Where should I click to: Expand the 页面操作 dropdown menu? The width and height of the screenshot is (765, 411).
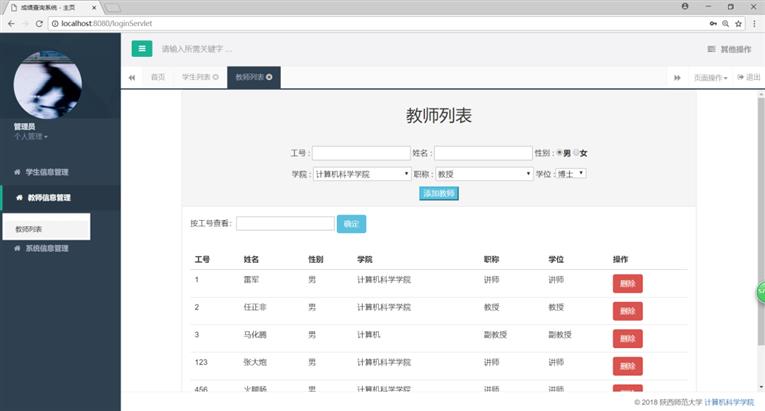(x=711, y=77)
